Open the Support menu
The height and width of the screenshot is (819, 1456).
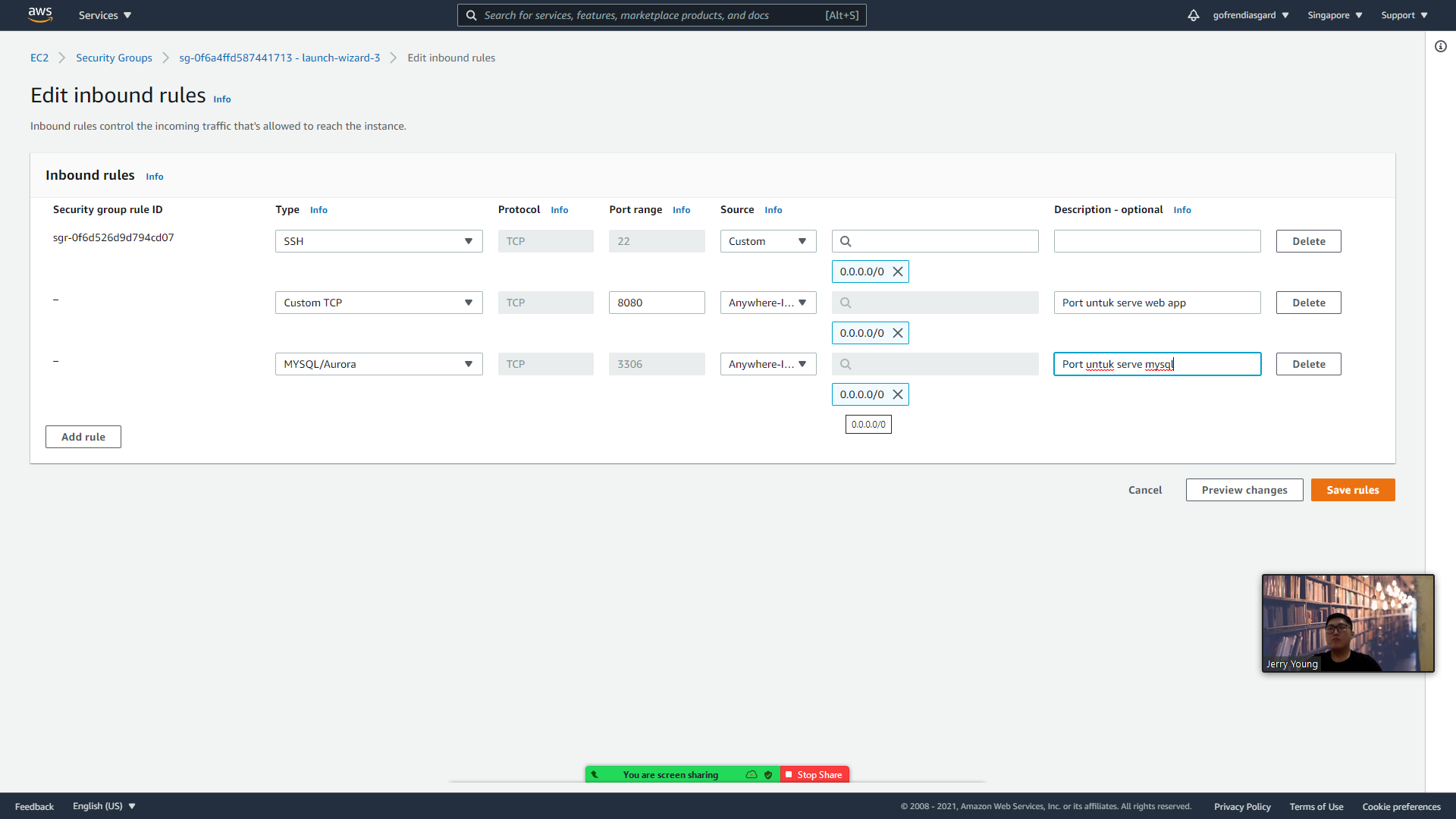click(x=1404, y=15)
